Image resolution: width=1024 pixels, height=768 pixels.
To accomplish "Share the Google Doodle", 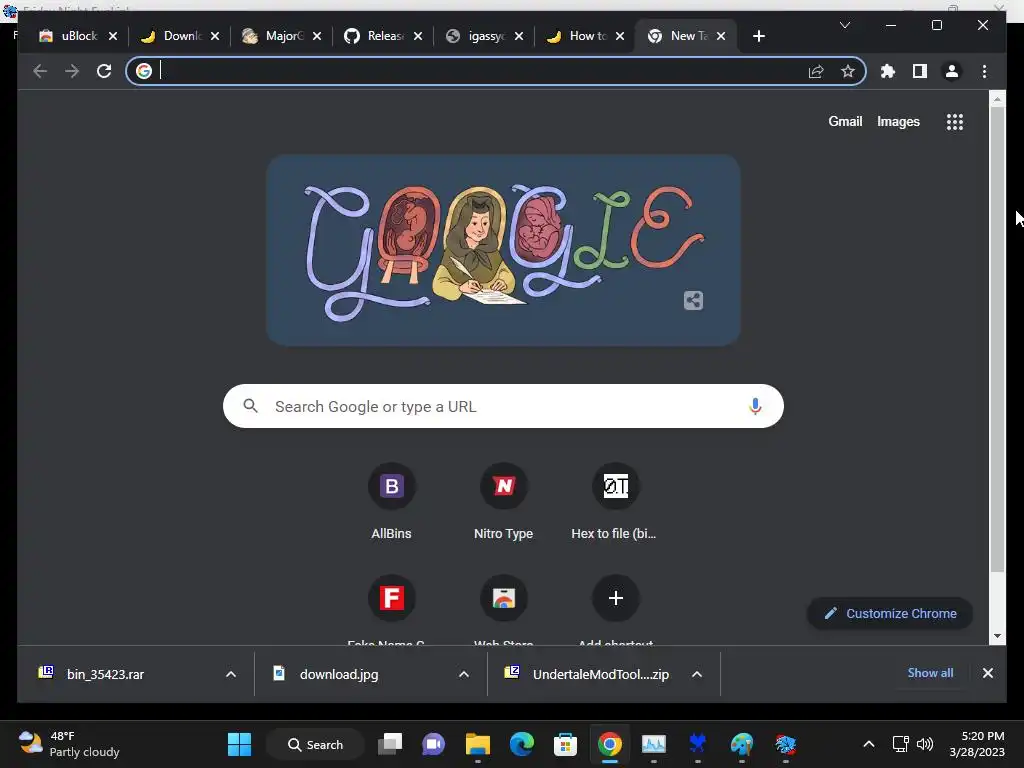I will [x=693, y=300].
